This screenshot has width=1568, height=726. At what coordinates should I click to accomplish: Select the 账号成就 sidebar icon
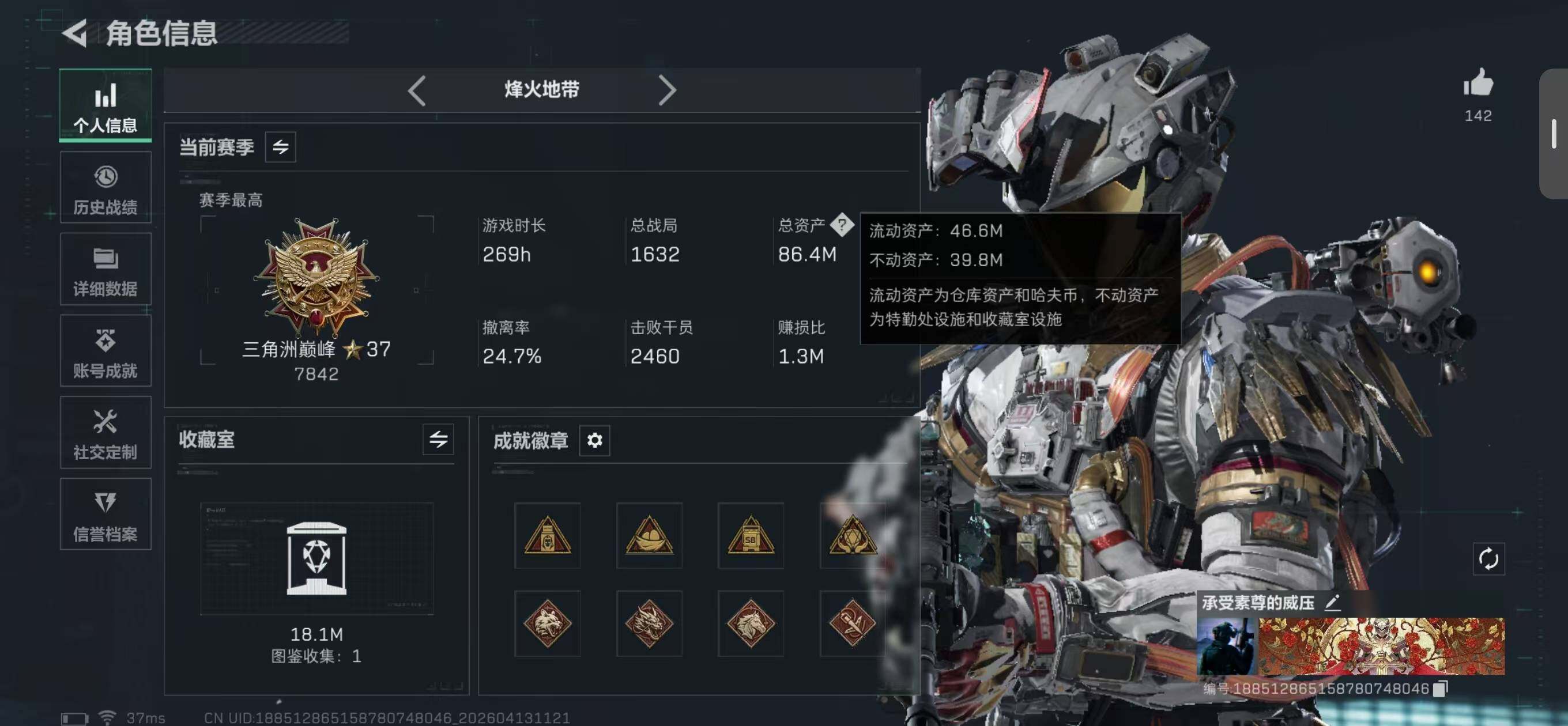[x=105, y=351]
